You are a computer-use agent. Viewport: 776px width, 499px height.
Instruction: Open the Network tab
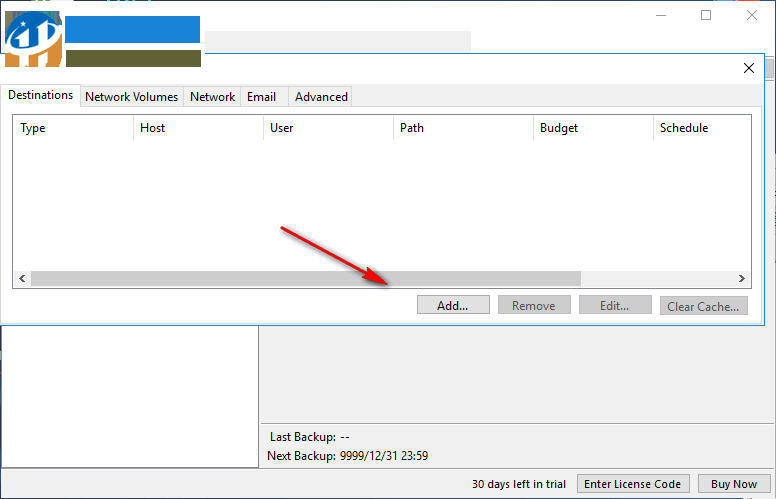[212, 97]
